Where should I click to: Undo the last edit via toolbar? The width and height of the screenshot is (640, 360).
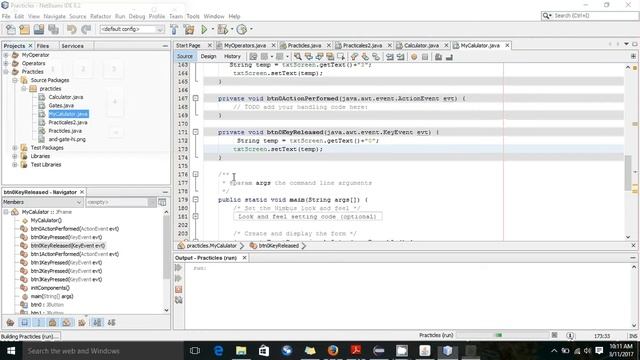pos(72,29)
